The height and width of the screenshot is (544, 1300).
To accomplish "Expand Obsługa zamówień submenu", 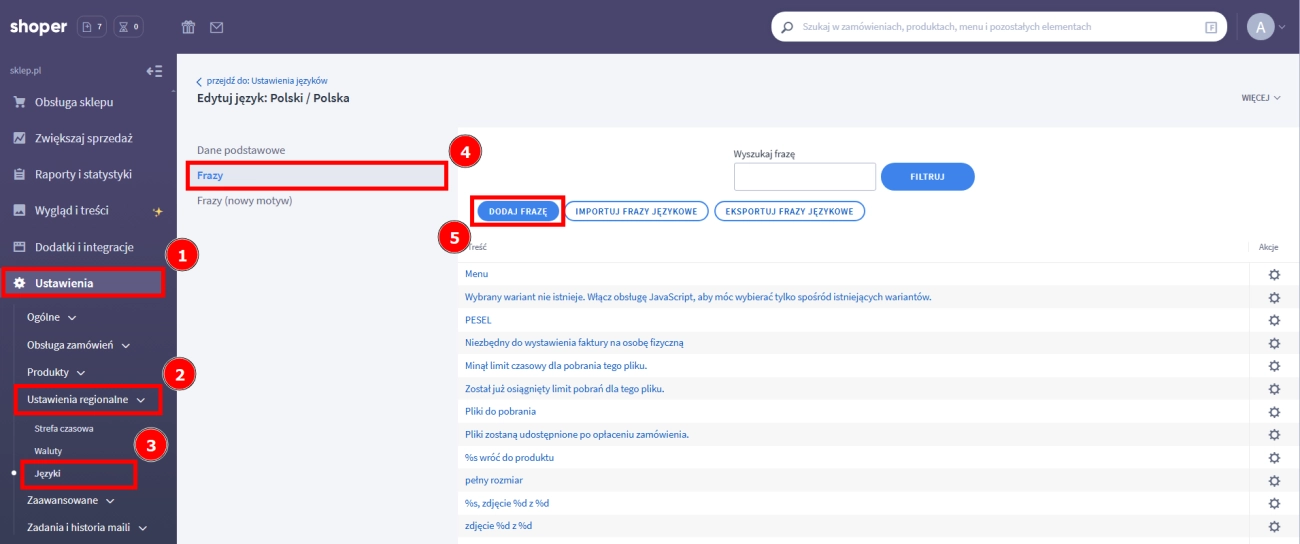I will [78, 345].
